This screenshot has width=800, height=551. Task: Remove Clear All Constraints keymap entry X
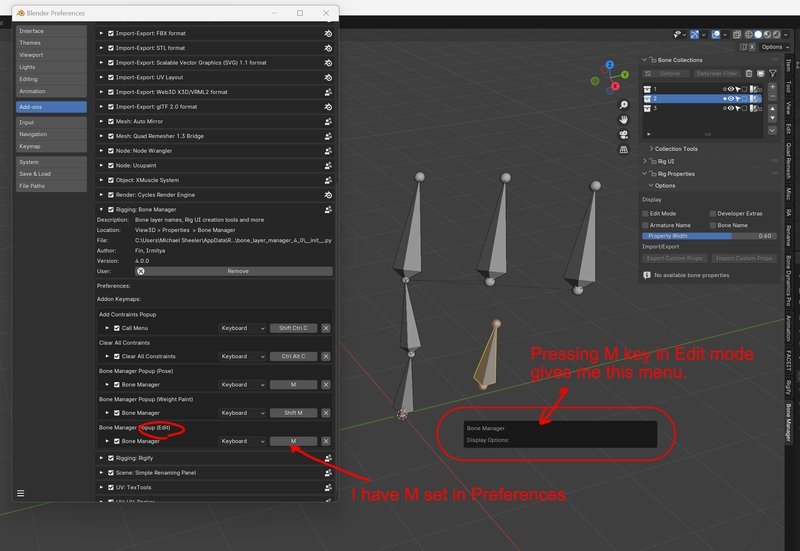pyautogui.click(x=326, y=356)
